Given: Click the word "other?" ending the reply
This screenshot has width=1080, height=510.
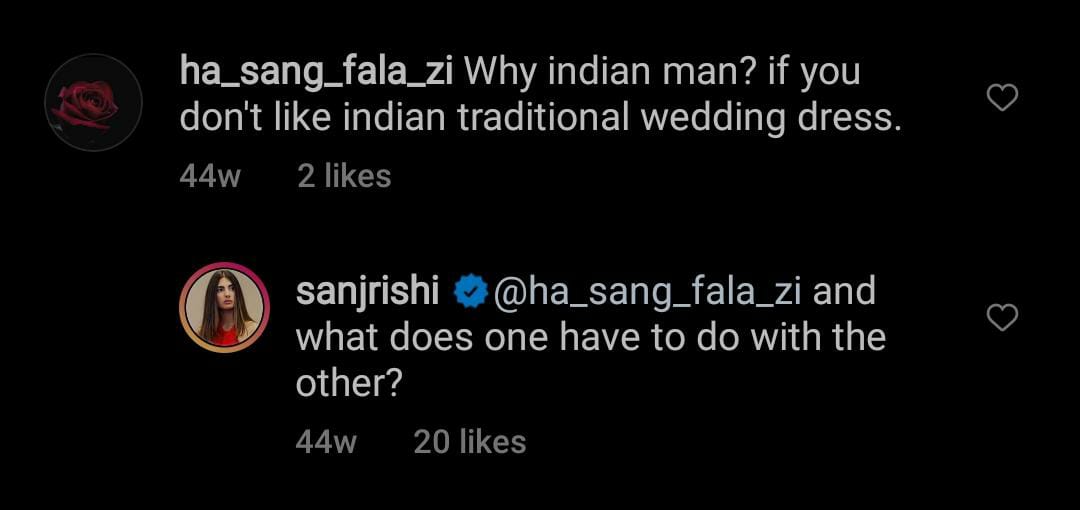Looking at the screenshot, I should 349,383.
